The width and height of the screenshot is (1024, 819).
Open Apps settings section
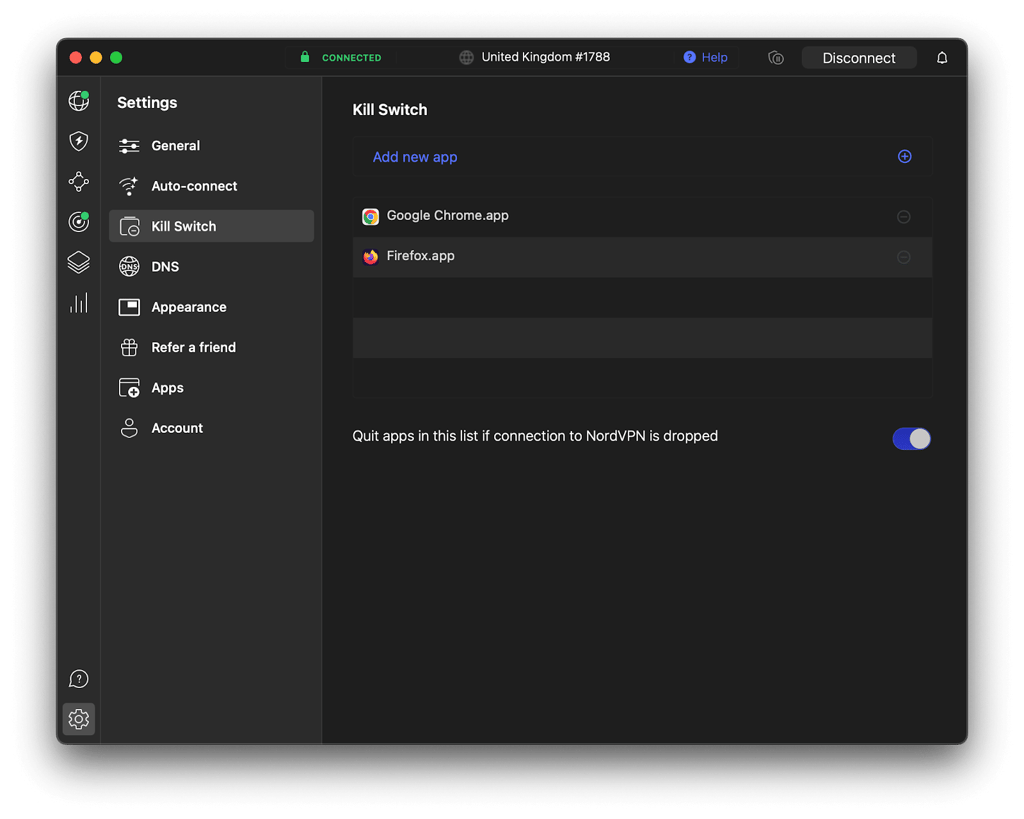click(x=212, y=388)
